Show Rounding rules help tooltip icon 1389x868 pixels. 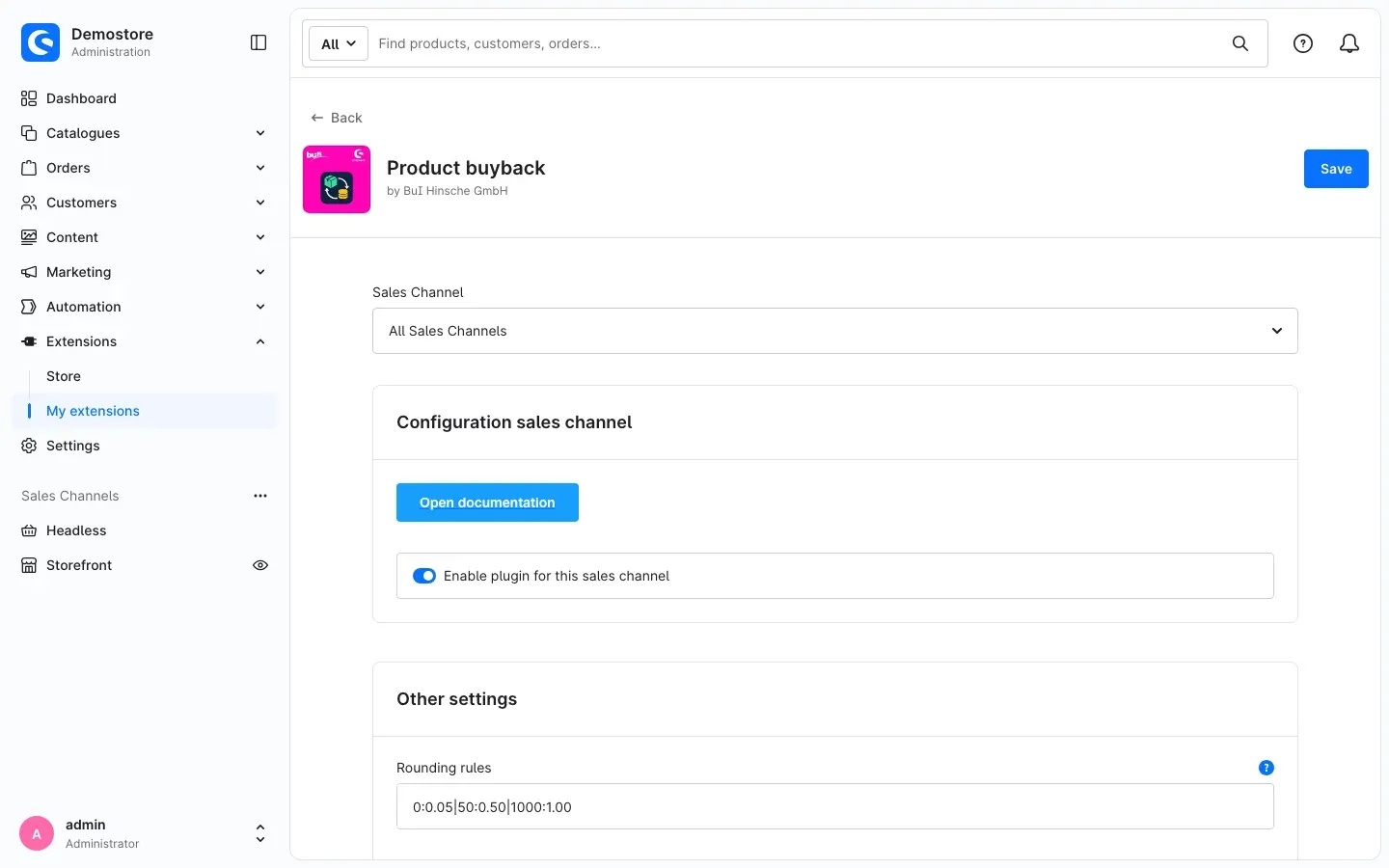pos(1266,768)
